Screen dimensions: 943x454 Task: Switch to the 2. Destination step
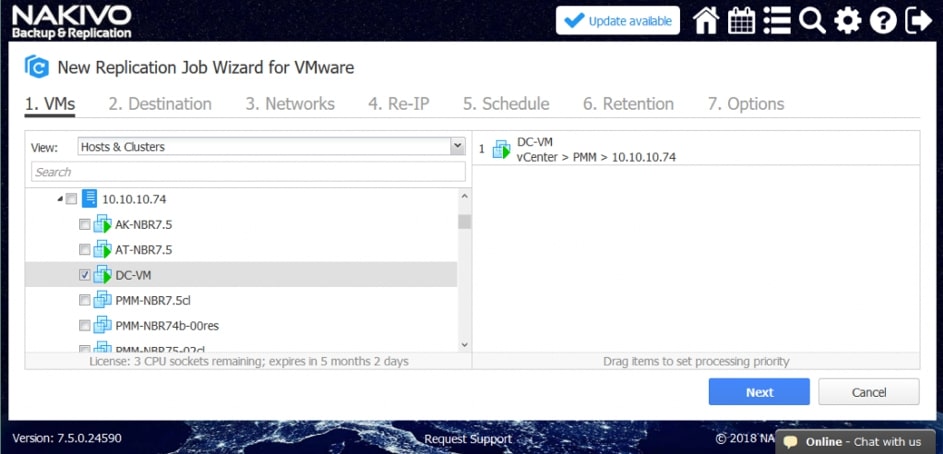160,104
